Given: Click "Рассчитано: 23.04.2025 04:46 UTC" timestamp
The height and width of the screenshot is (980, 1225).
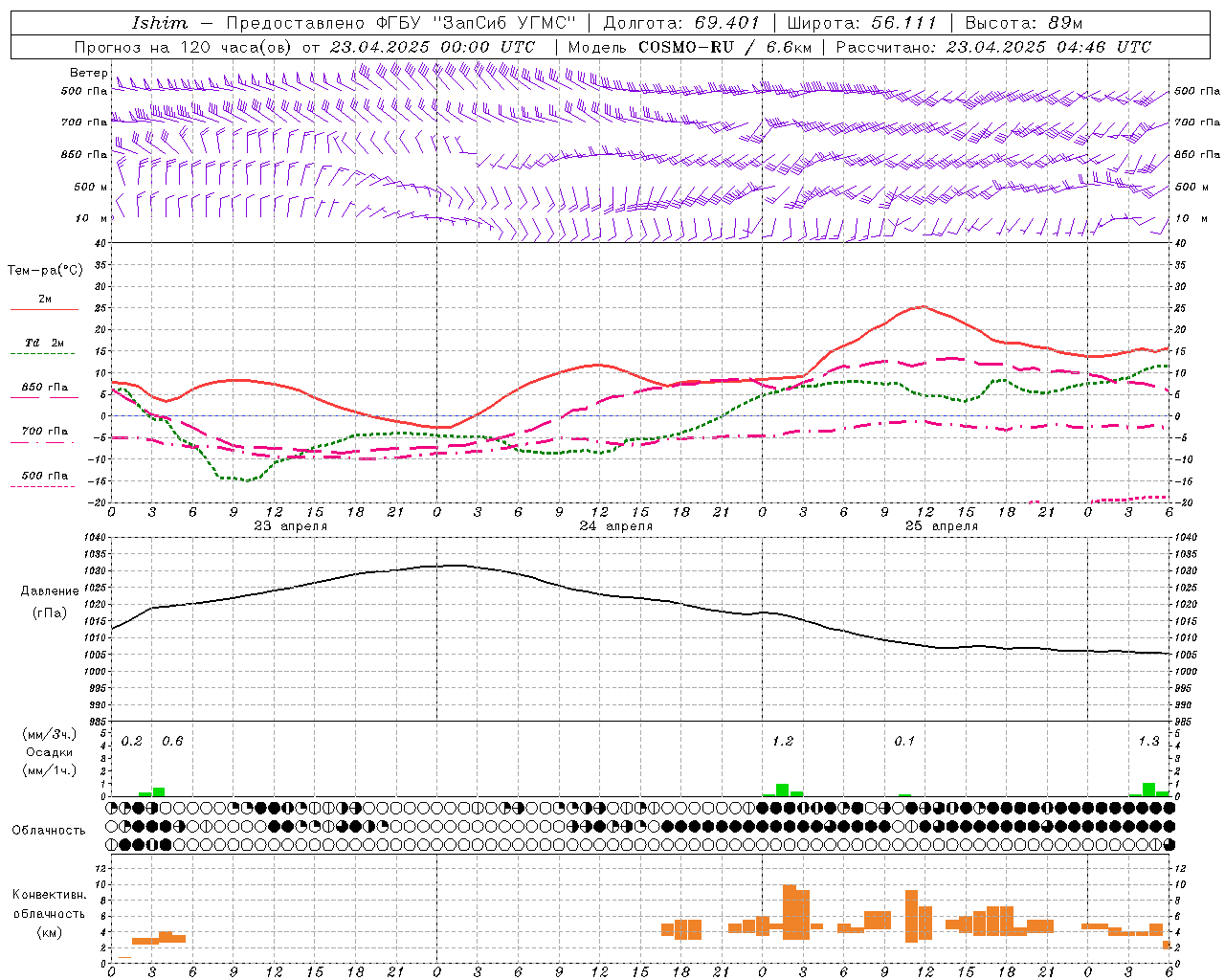Looking at the screenshot, I should click(993, 47).
